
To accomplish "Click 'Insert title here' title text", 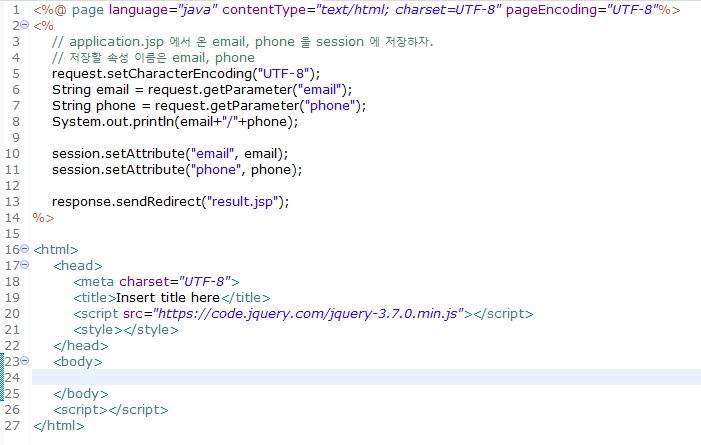I will 168,298.
